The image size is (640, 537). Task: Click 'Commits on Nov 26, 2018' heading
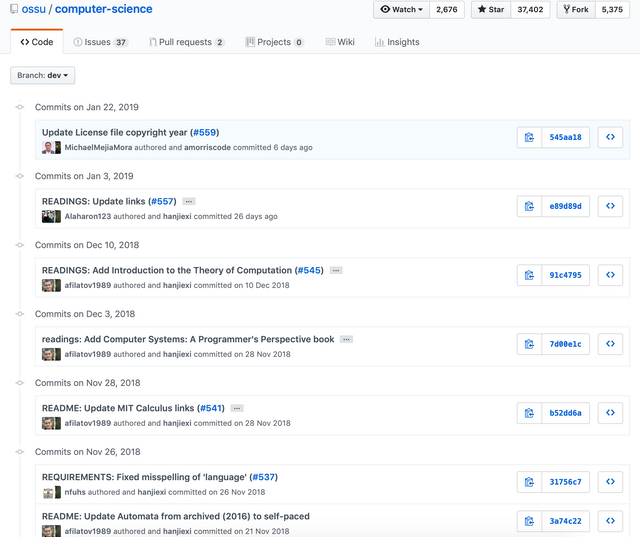coord(87,452)
